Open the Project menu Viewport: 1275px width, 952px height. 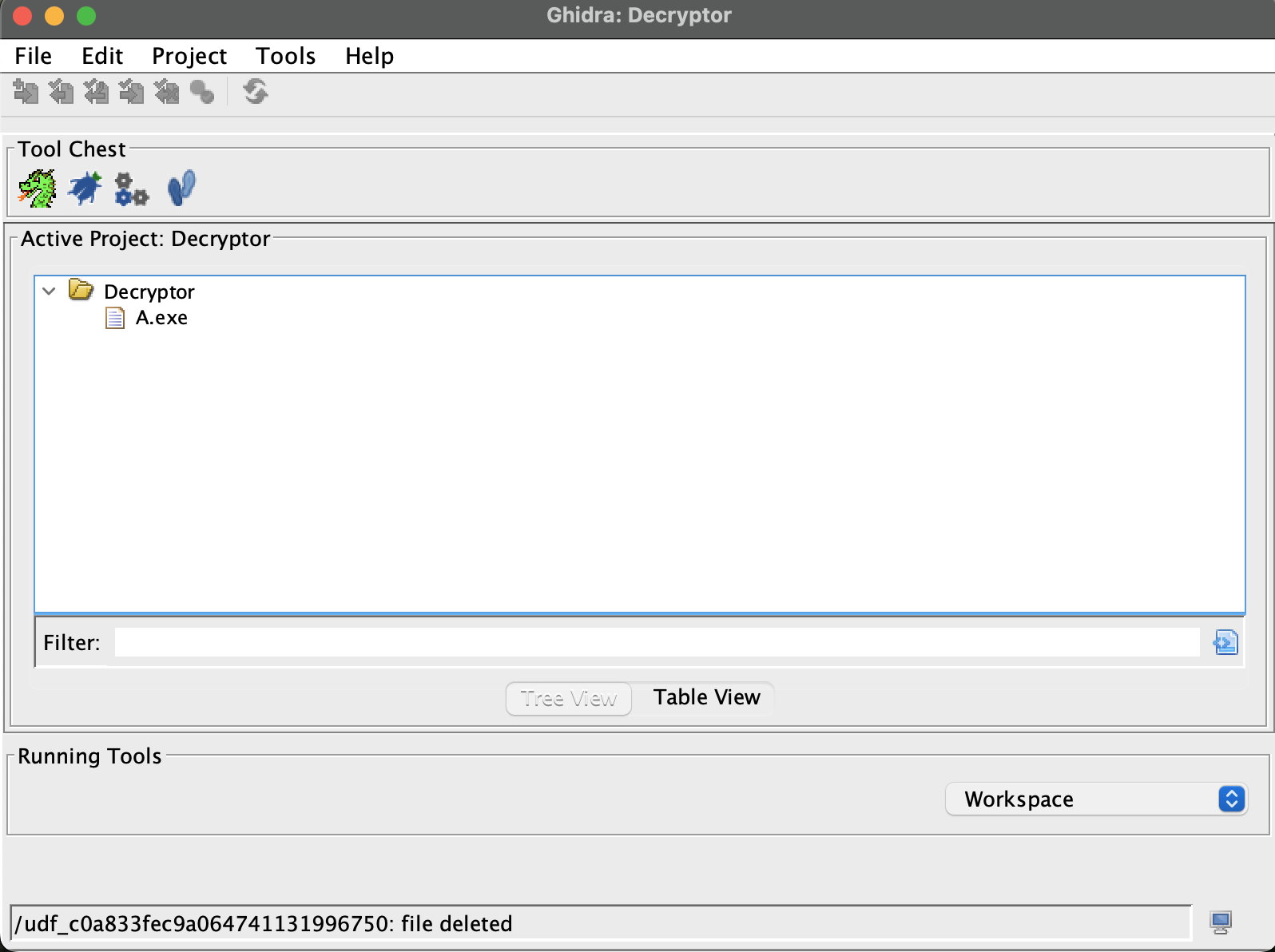pos(189,56)
